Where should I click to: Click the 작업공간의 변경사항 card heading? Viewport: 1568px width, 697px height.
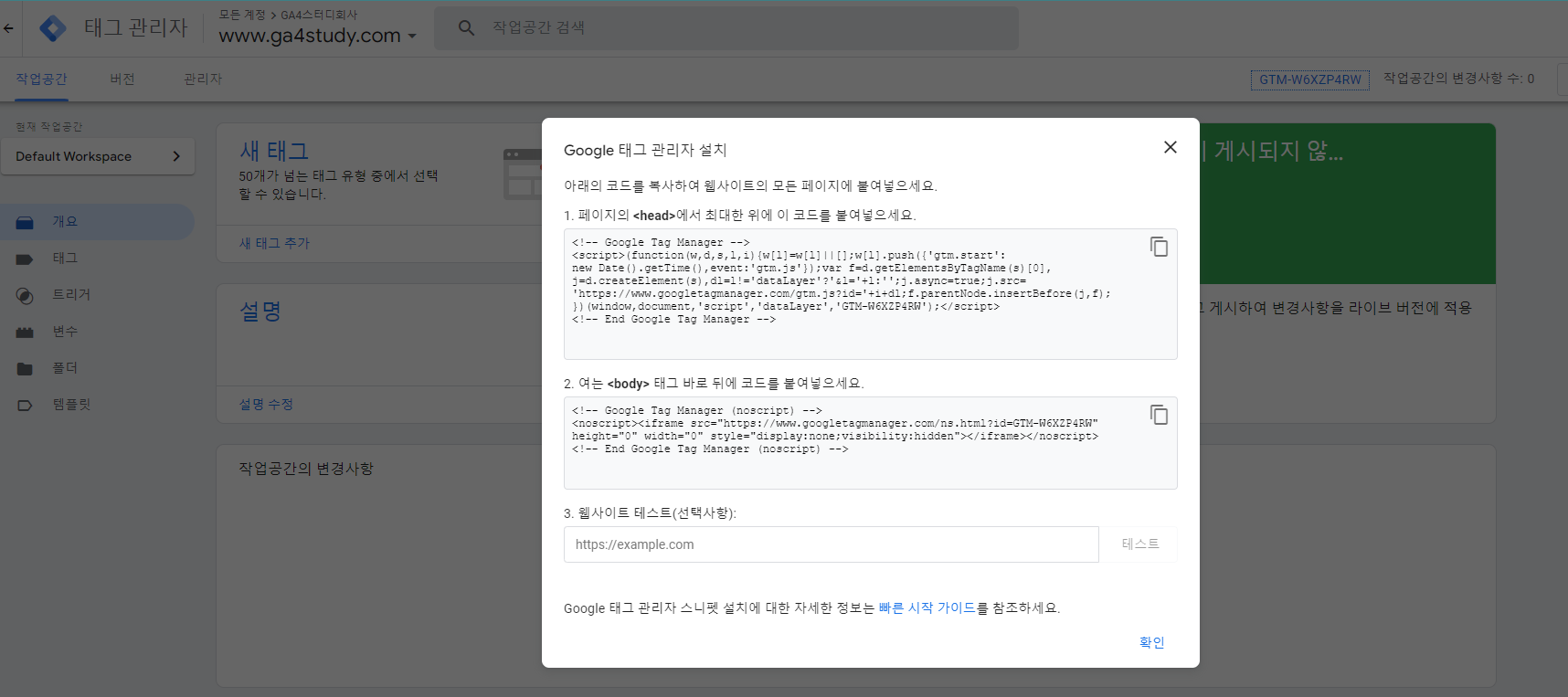[x=306, y=469]
